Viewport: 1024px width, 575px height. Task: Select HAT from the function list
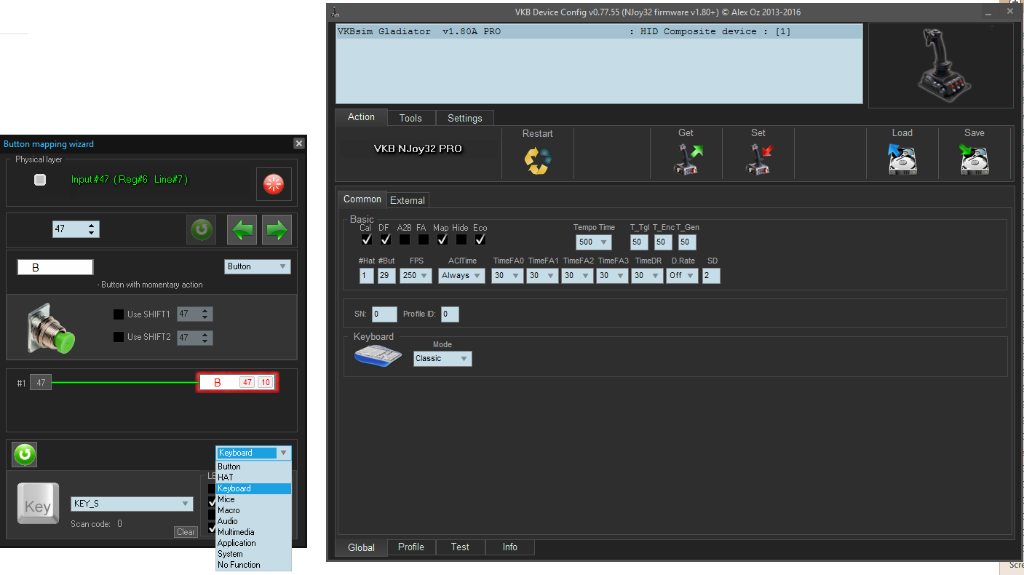[253, 478]
